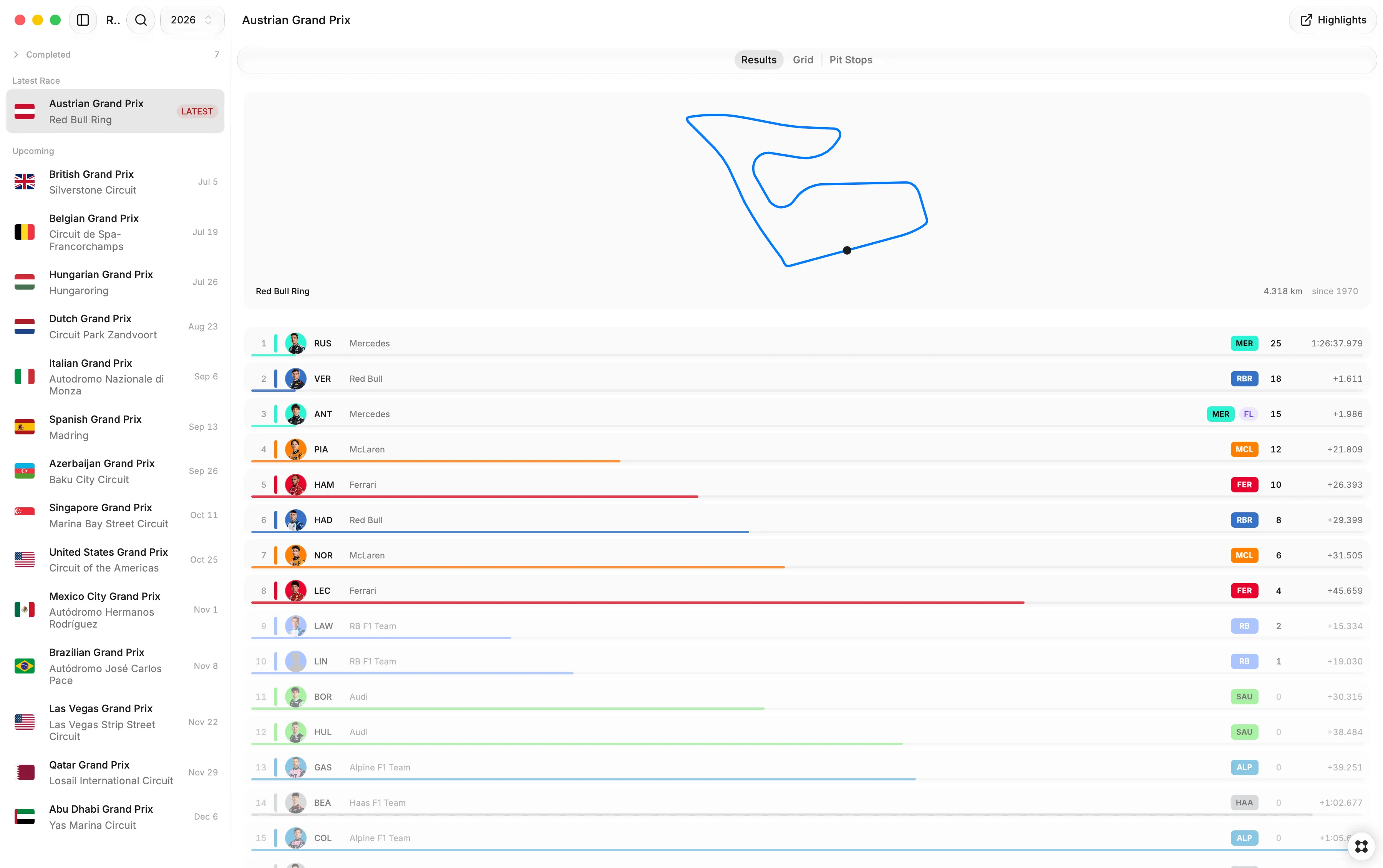Click HAM driver avatar

296,485
